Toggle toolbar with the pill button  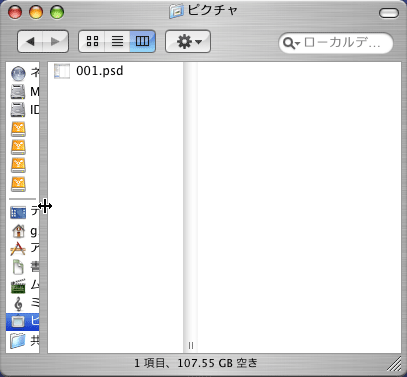tap(389, 13)
